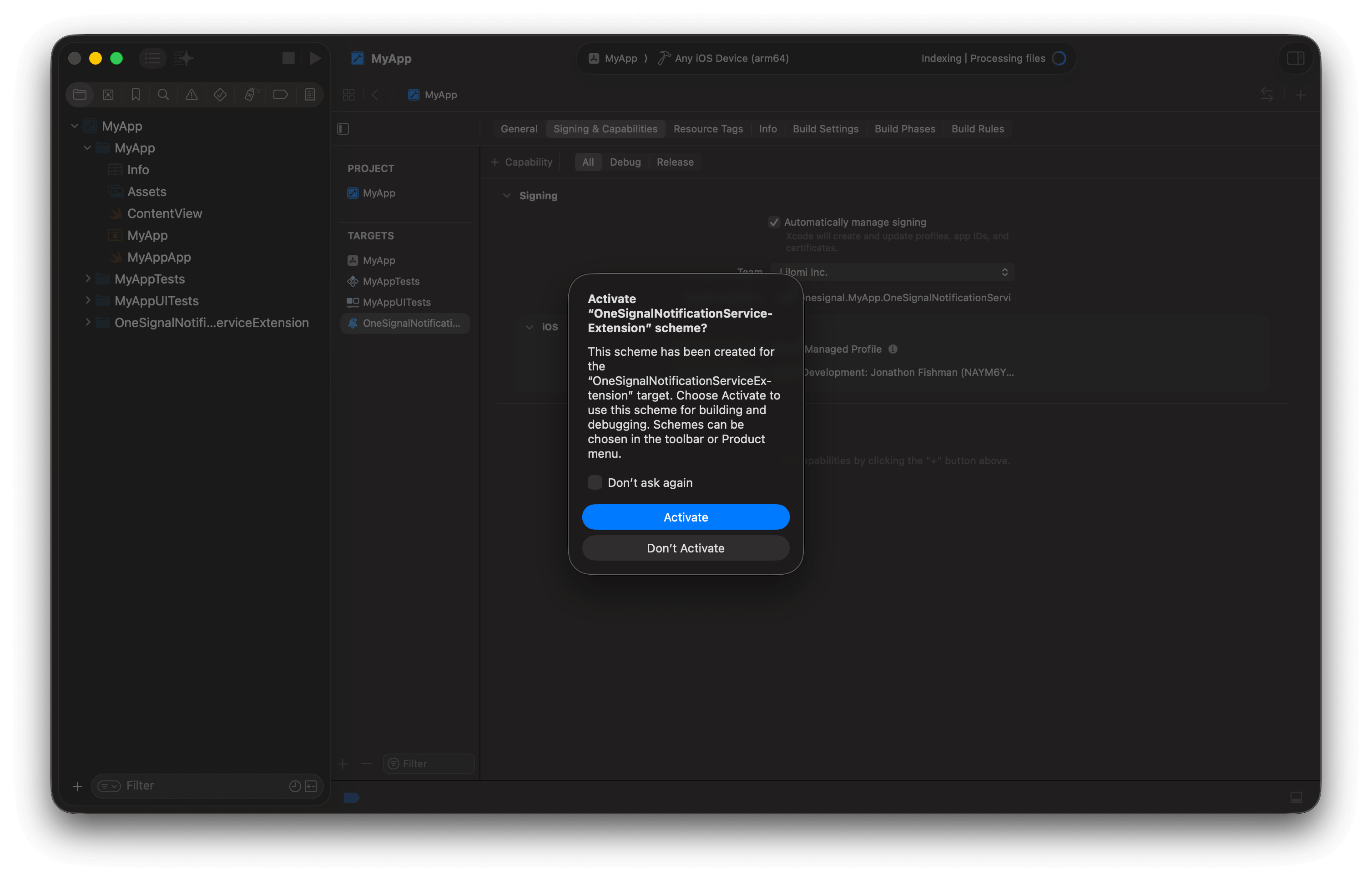Click the Stop button in toolbar
The image size is (1372, 881).
(x=288, y=58)
